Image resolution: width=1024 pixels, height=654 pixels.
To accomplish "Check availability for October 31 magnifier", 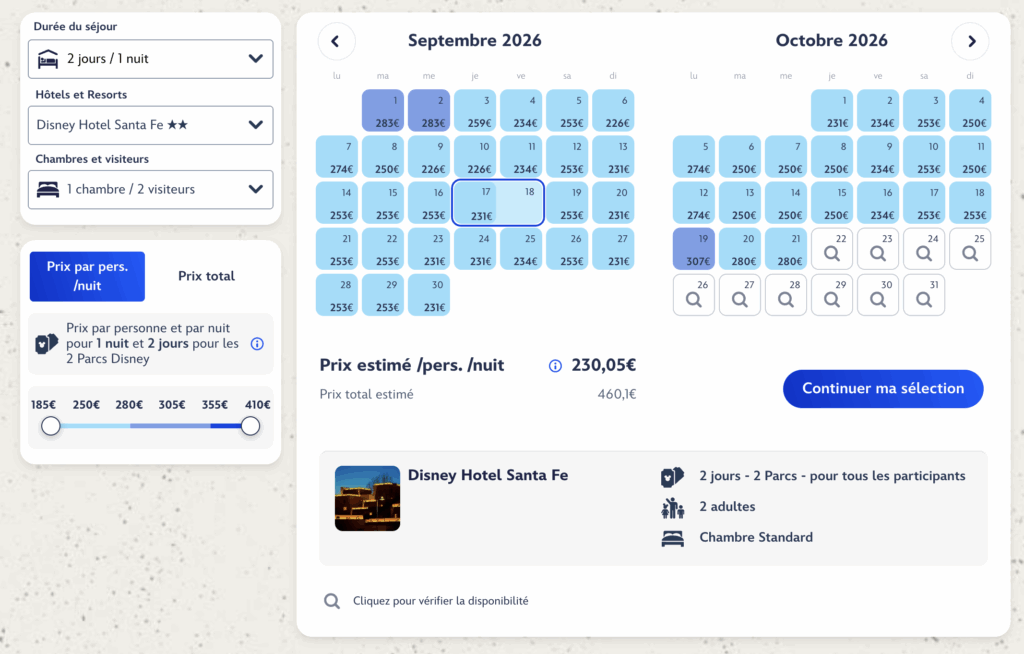I will pyautogui.click(x=924, y=295).
